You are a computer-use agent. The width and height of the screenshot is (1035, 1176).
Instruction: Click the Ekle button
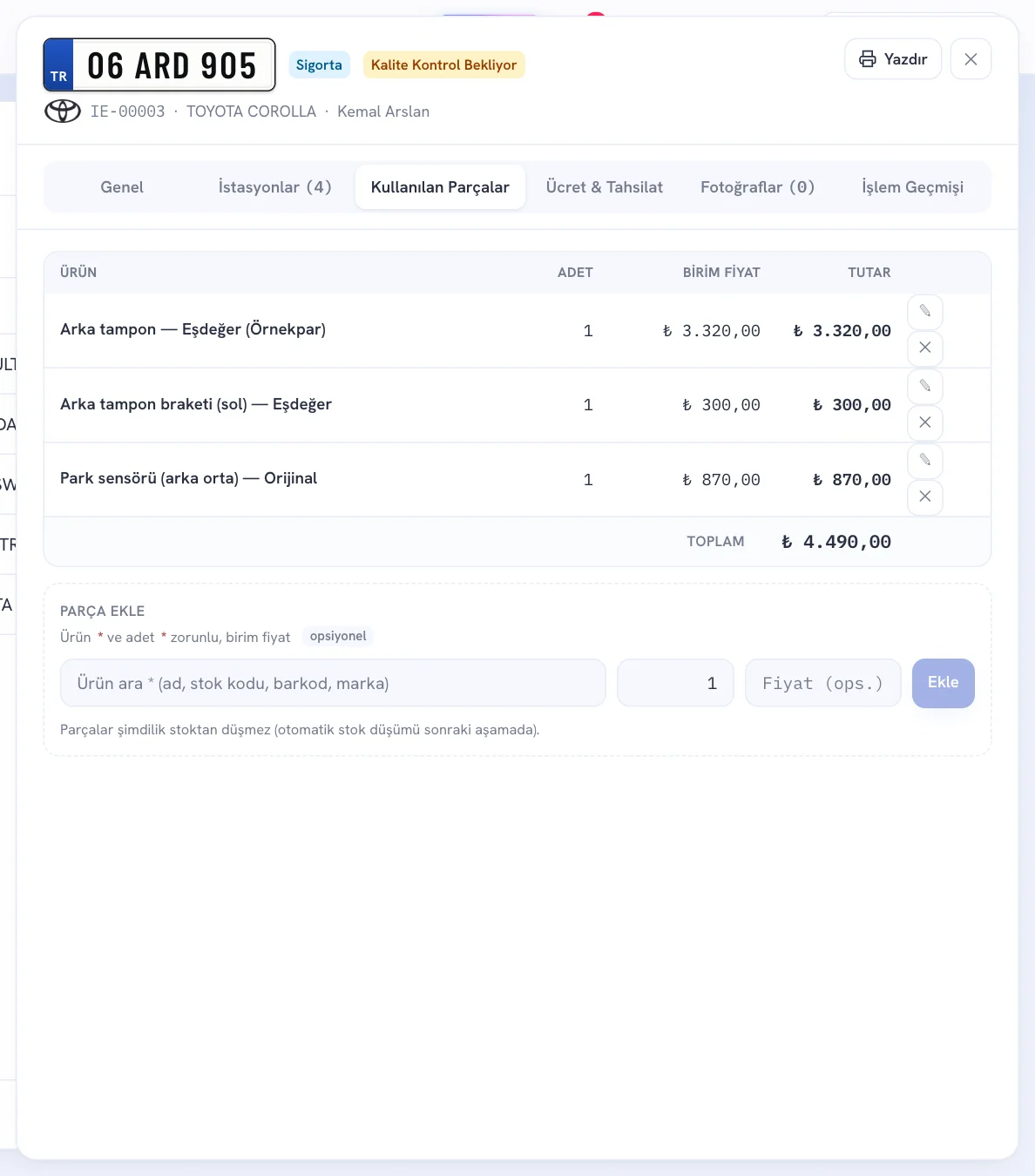coord(944,683)
